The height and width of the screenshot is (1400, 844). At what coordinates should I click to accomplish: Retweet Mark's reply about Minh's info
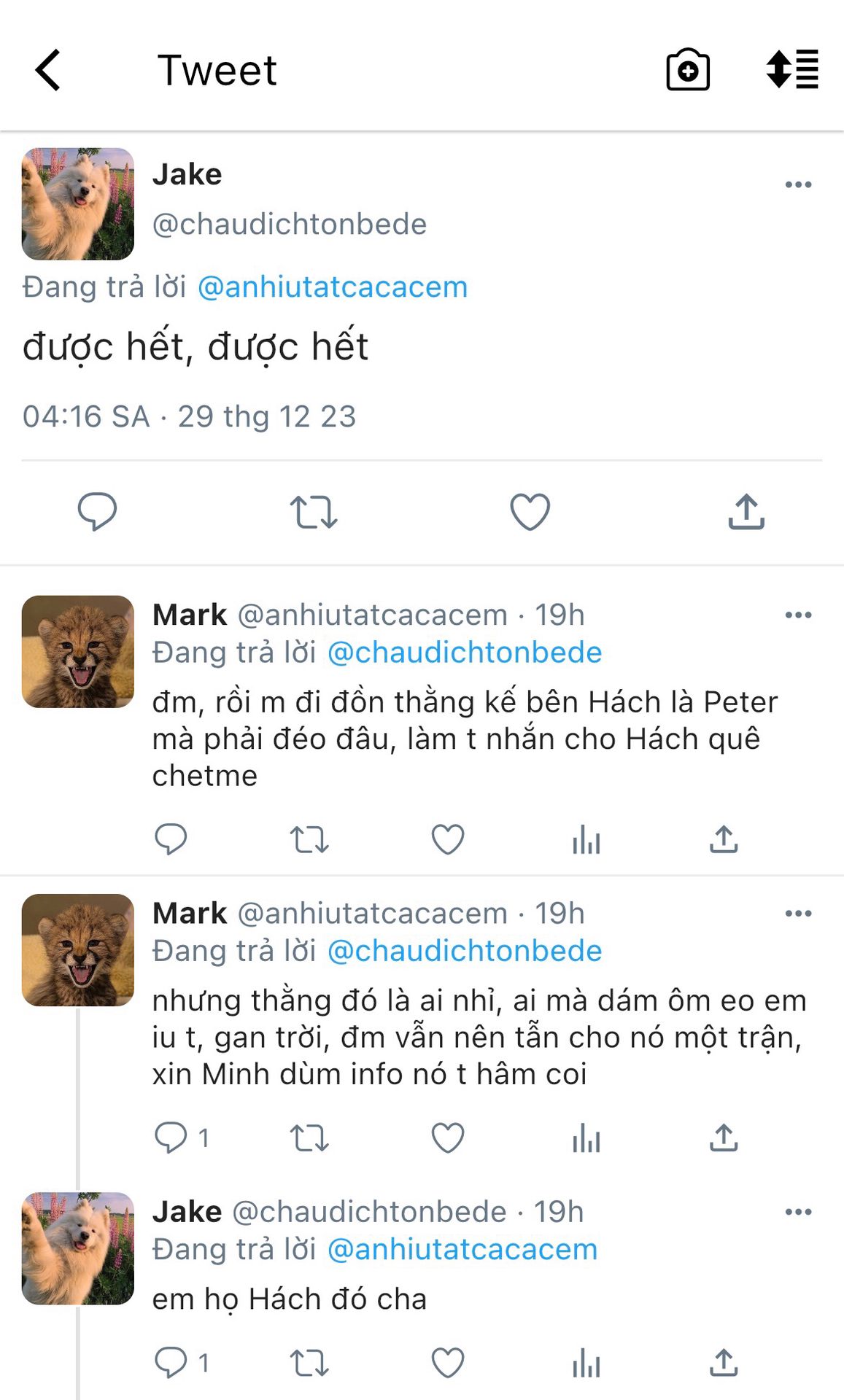[x=309, y=1137]
